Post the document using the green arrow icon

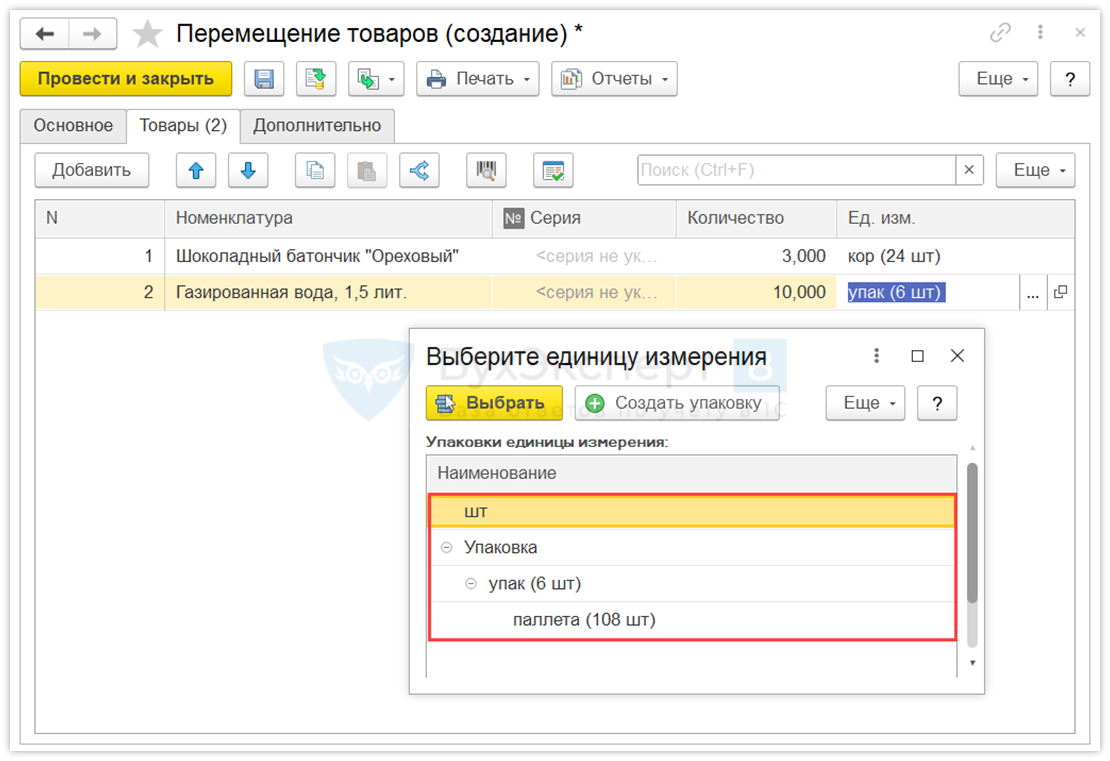pos(316,79)
